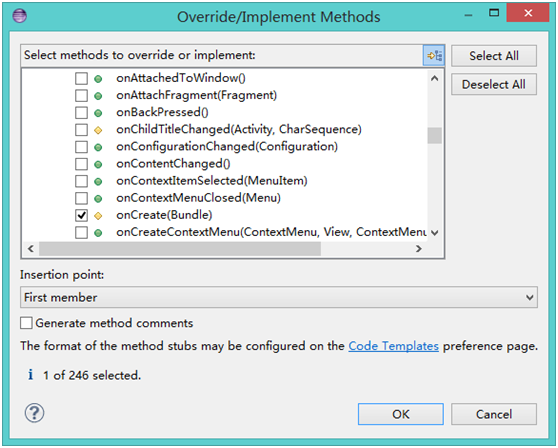Select the onBackPressed() method row
558x448 pixels.
pos(162,112)
